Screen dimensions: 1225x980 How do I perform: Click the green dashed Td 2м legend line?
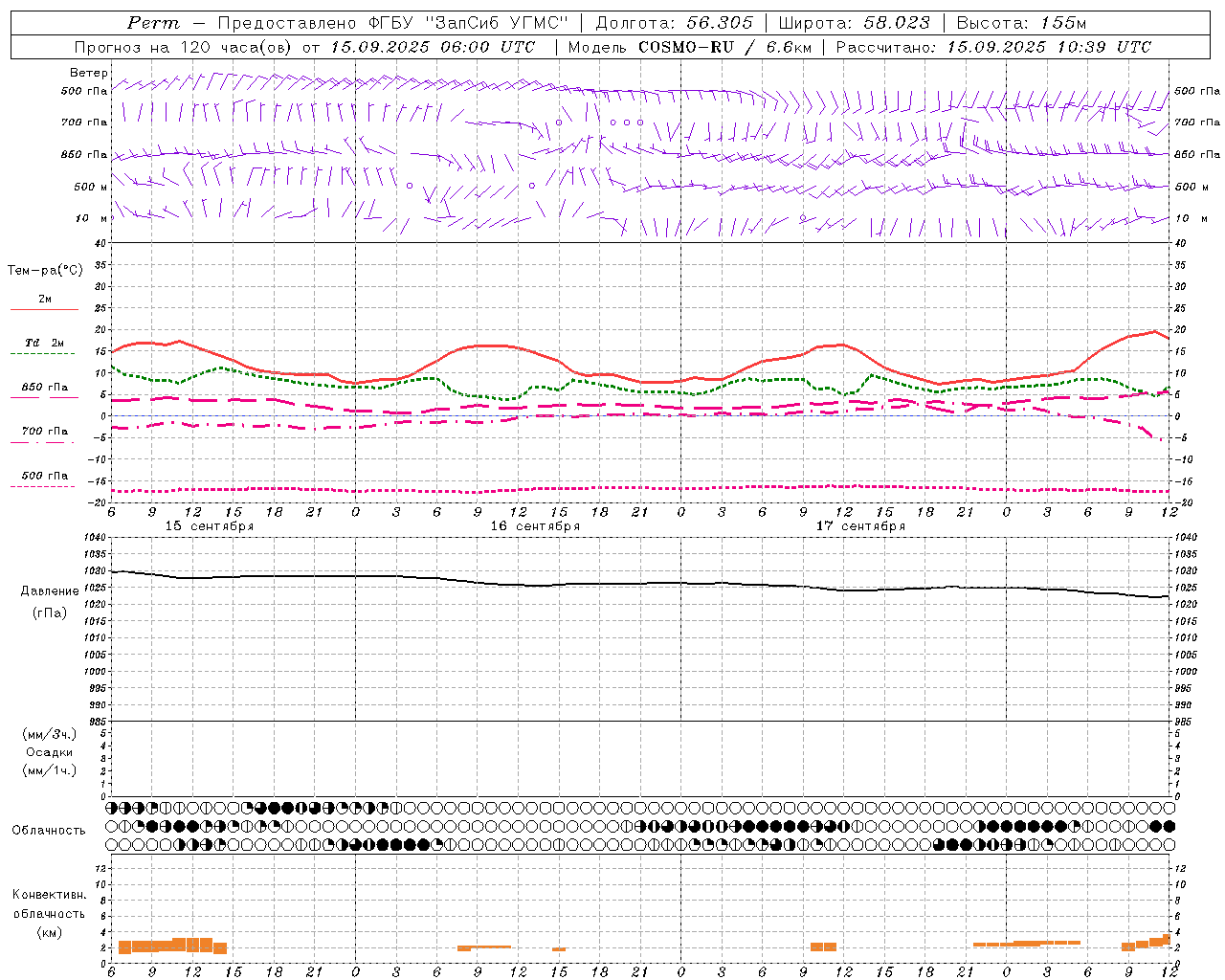42,353
